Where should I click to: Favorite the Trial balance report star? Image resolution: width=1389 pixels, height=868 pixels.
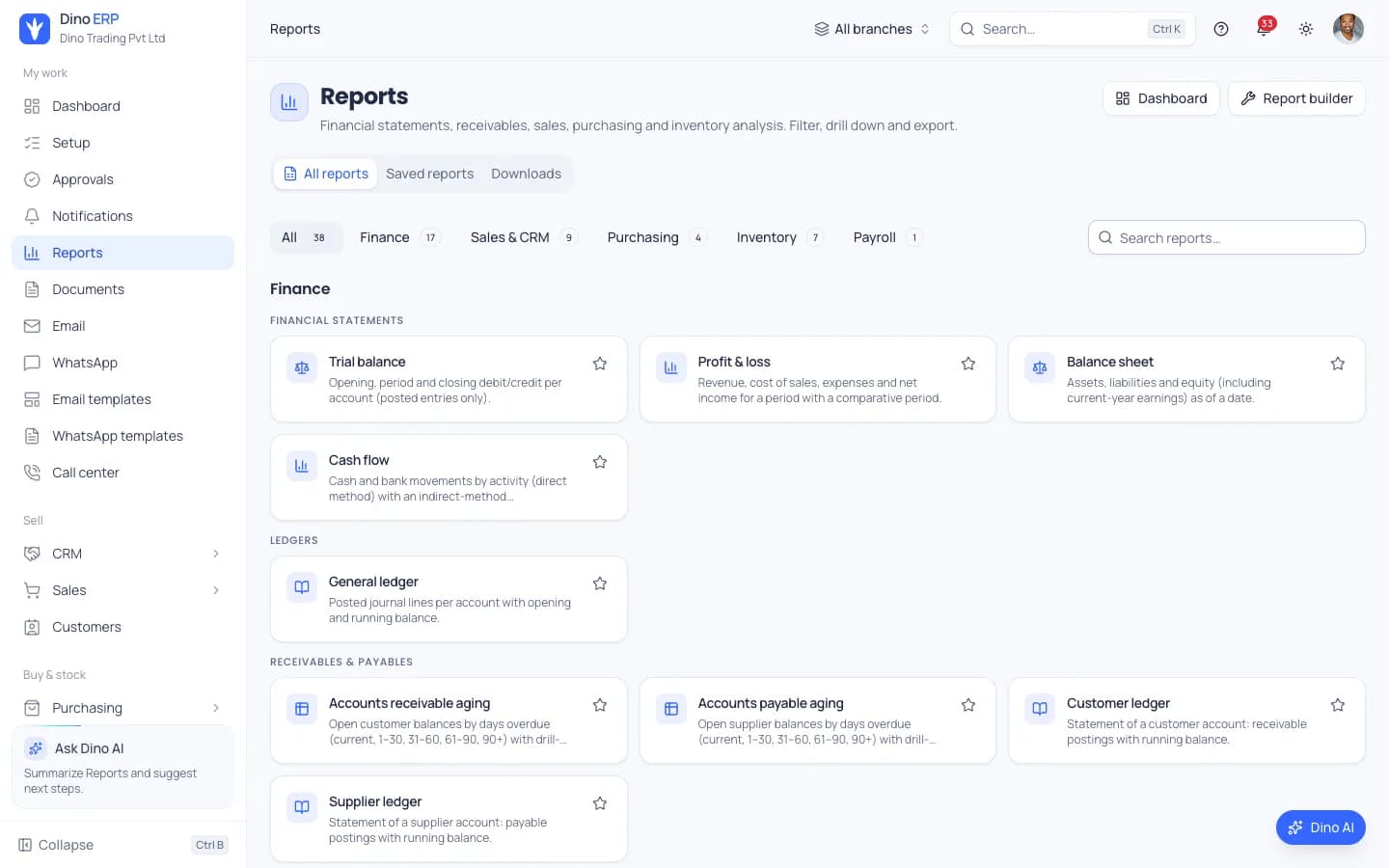(600, 364)
